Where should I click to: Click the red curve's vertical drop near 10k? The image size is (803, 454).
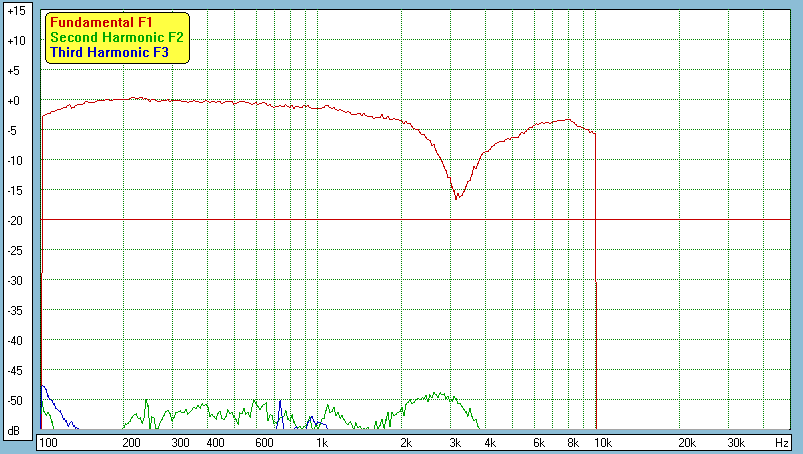(x=596, y=300)
